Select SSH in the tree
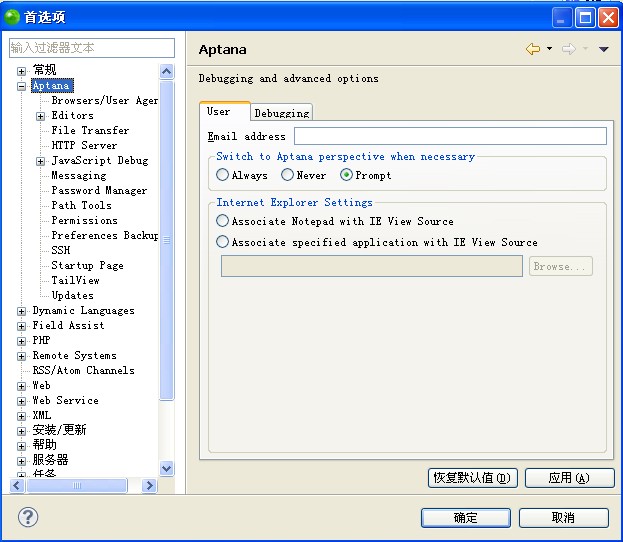 [61, 250]
